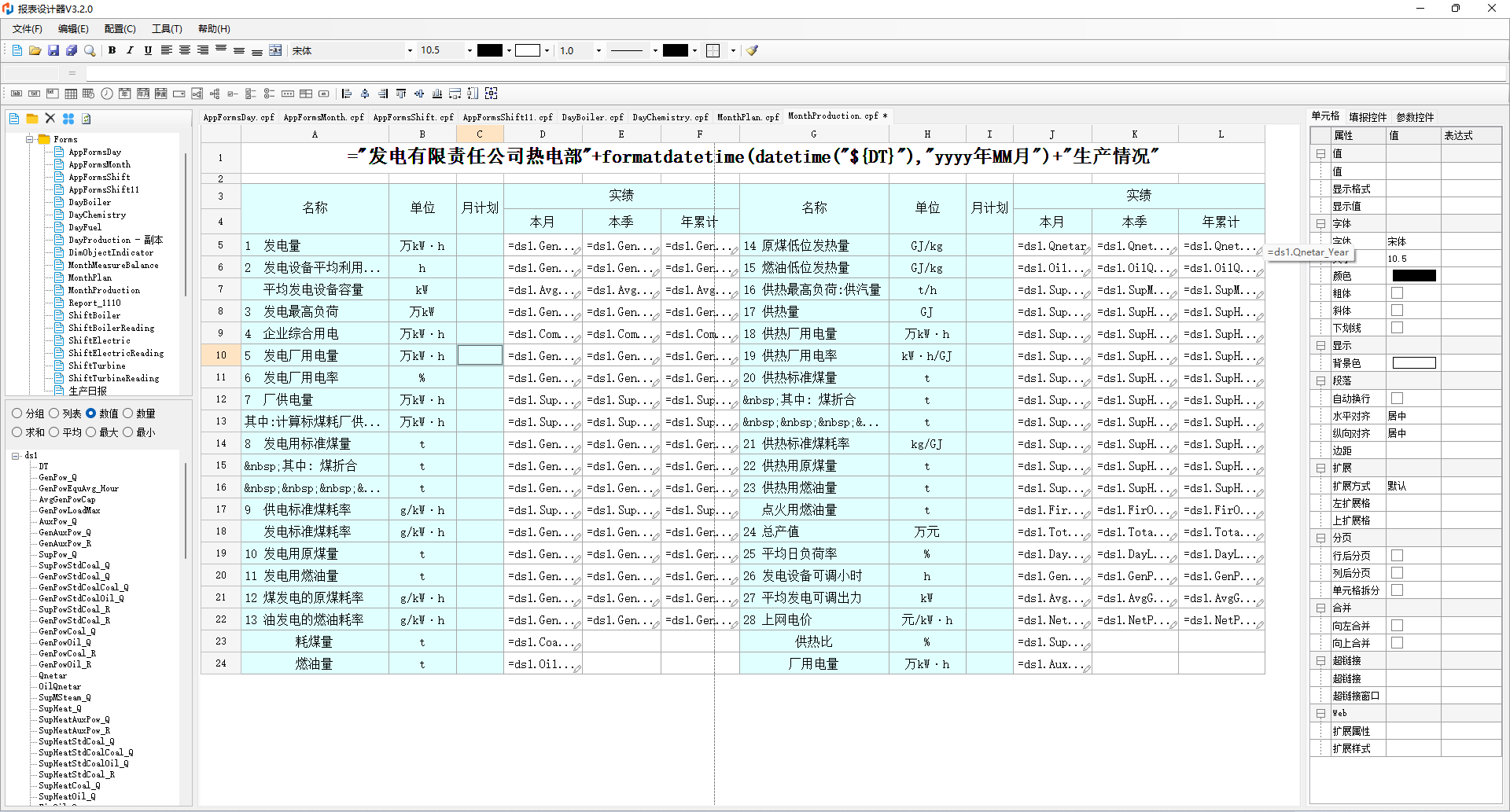Save all open reports
Screen dimensions: 1510x812
tap(72, 50)
